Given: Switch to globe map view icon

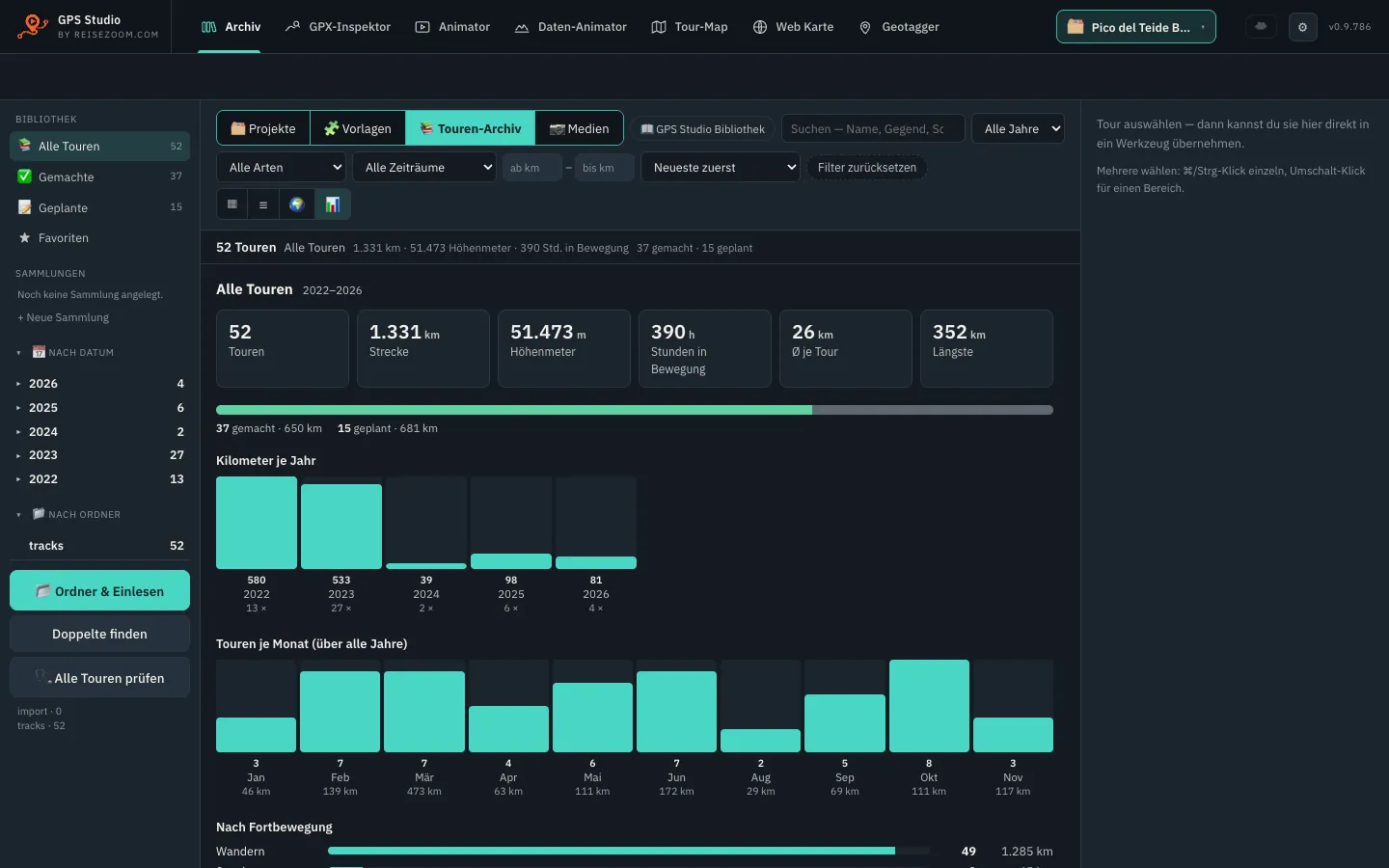Looking at the screenshot, I should [296, 204].
